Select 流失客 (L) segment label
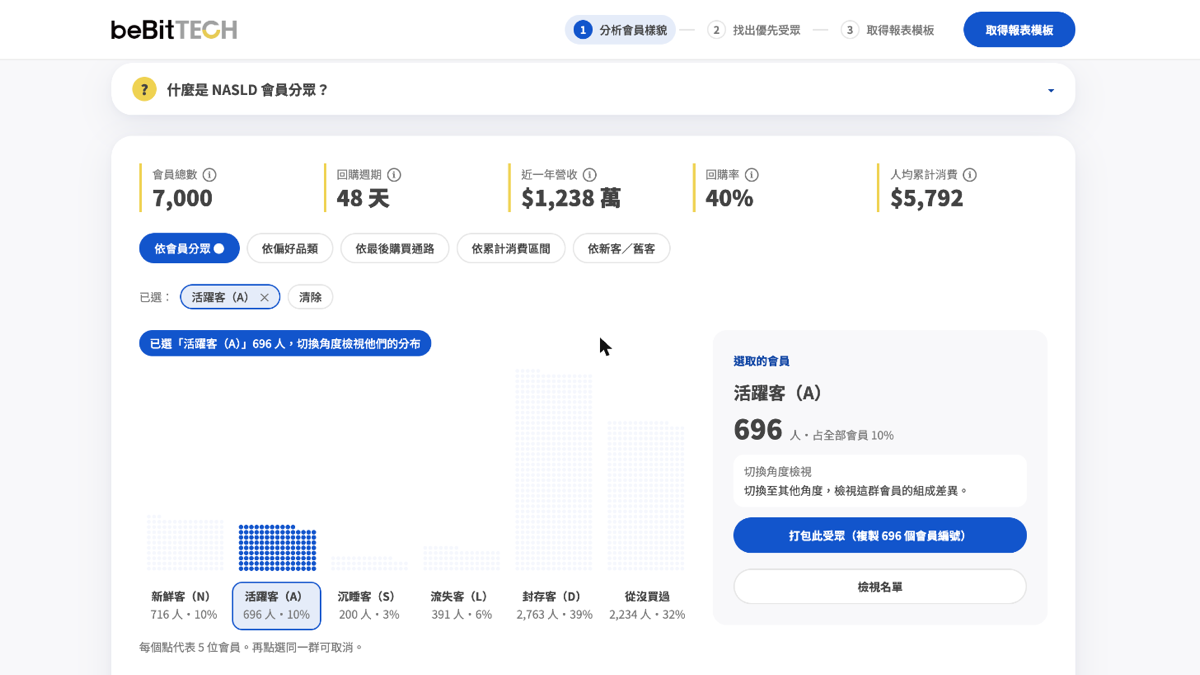 461,605
